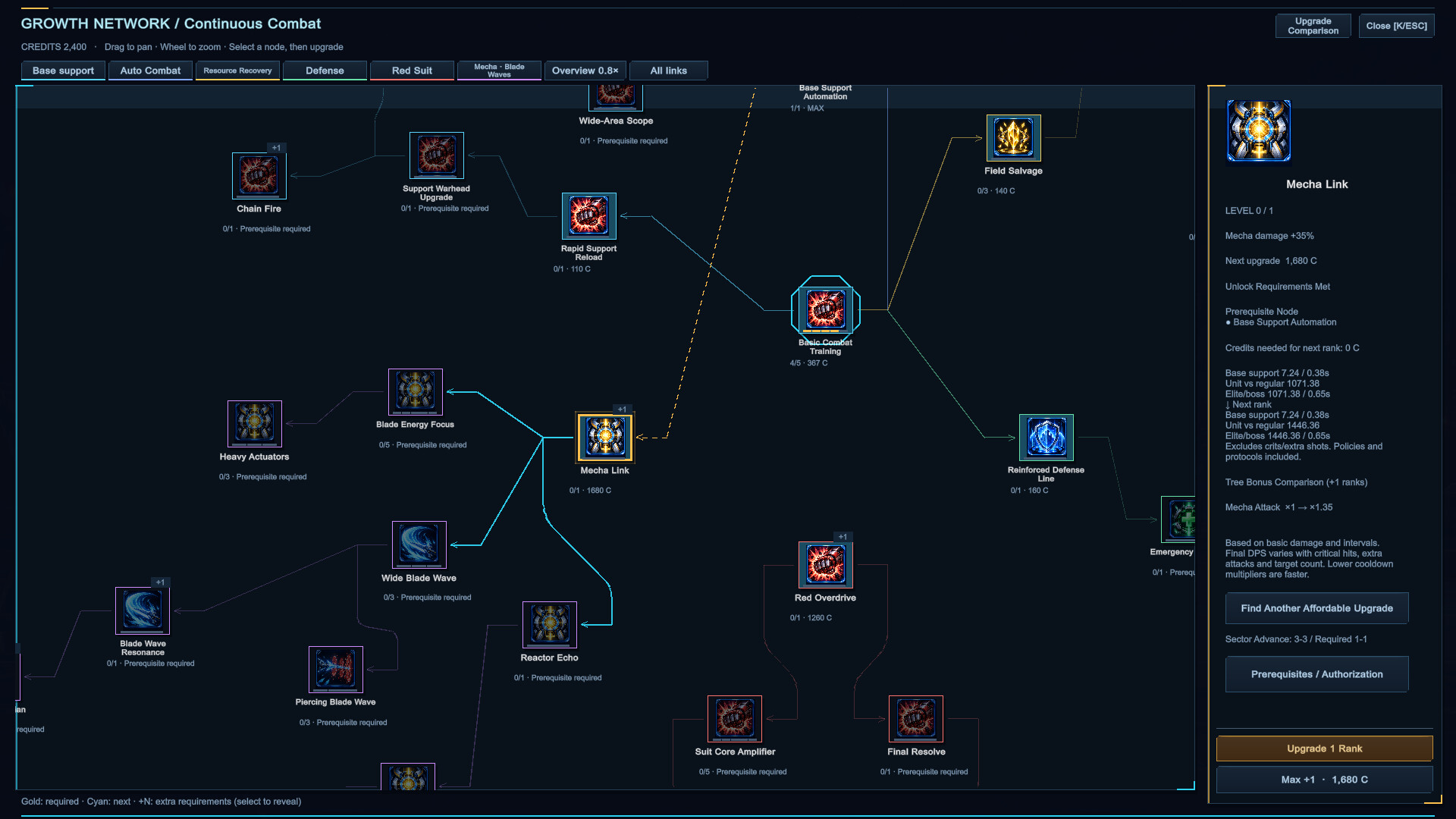The image size is (1456, 819).
Task: Open the Auto Combat tab
Action: (x=150, y=71)
